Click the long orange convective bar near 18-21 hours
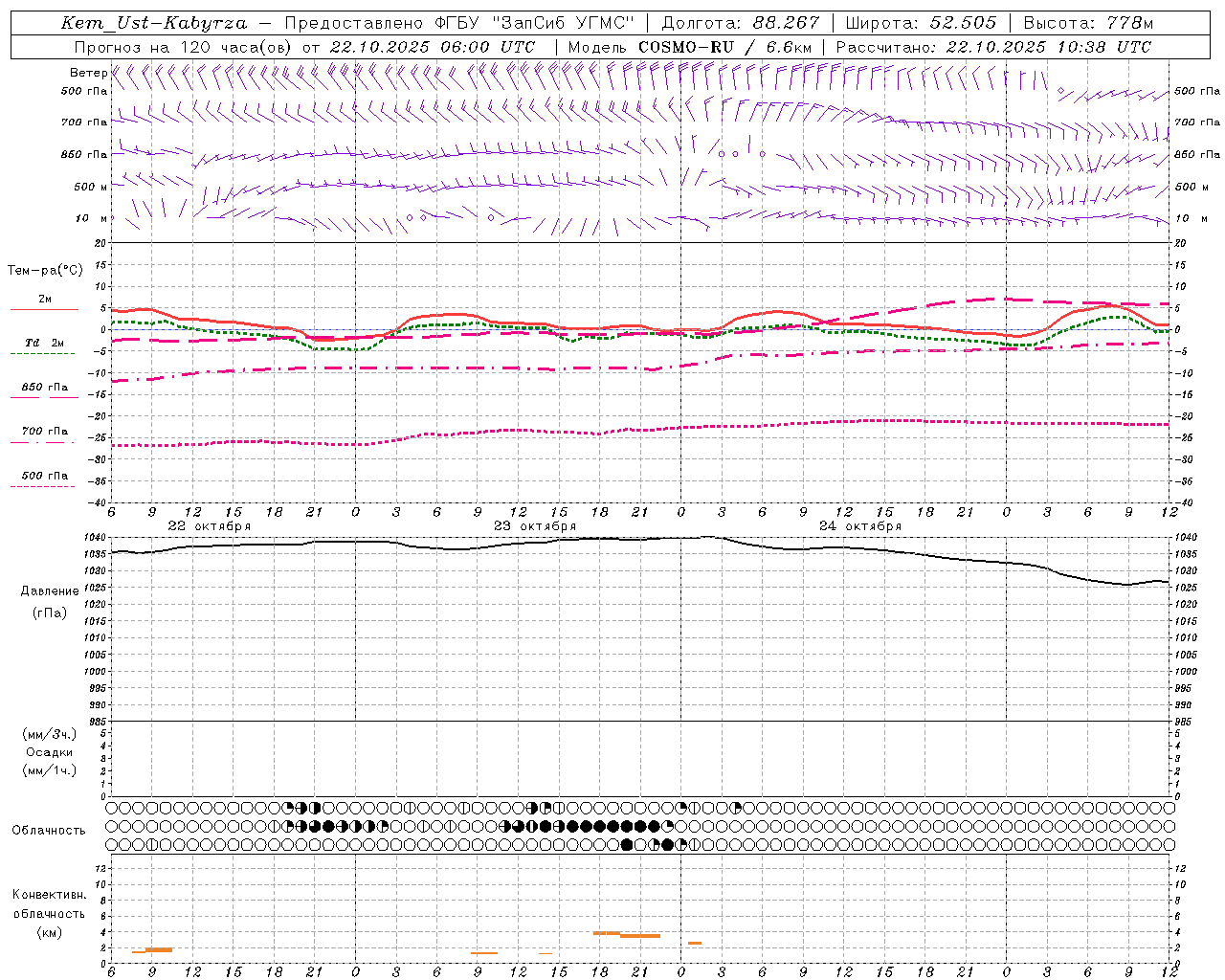 coord(639,936)
